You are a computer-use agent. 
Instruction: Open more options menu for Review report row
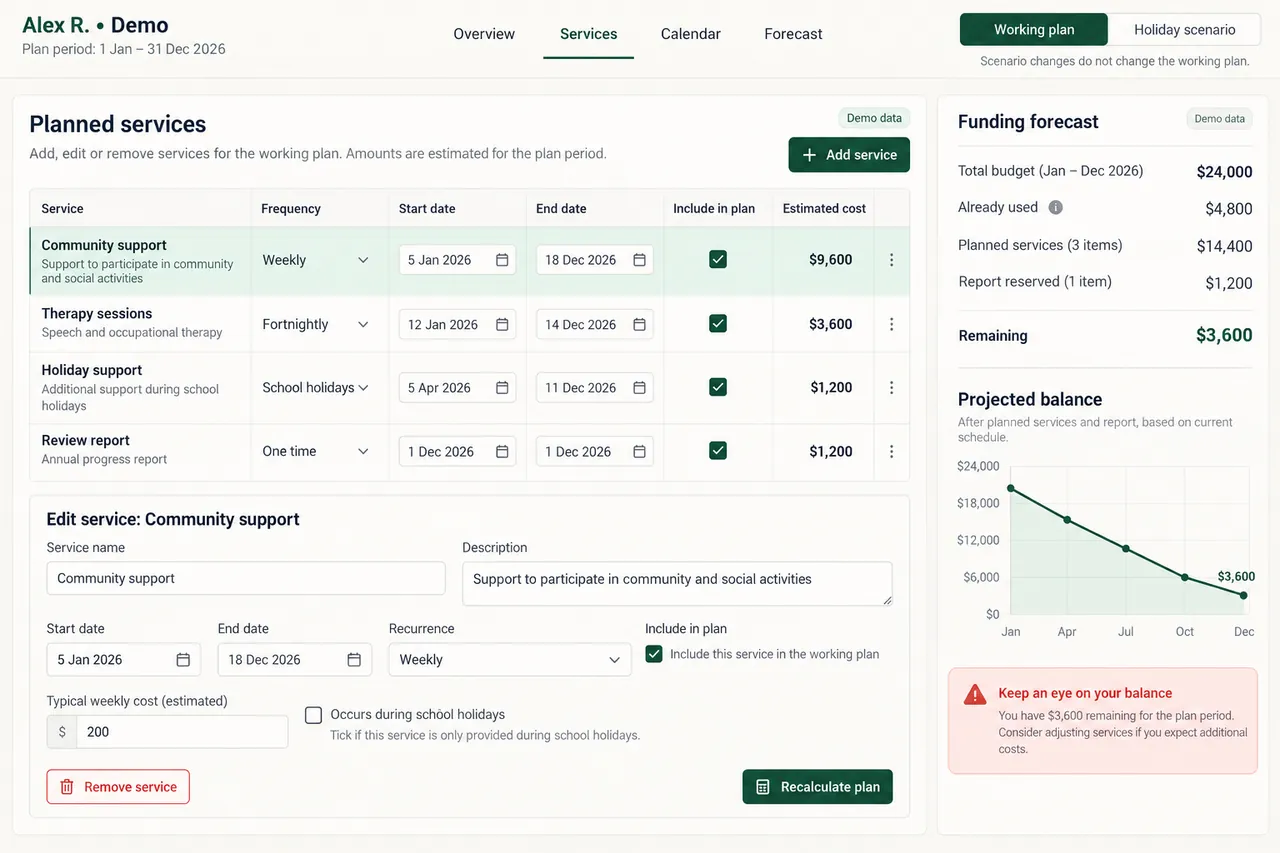[891, 452]
